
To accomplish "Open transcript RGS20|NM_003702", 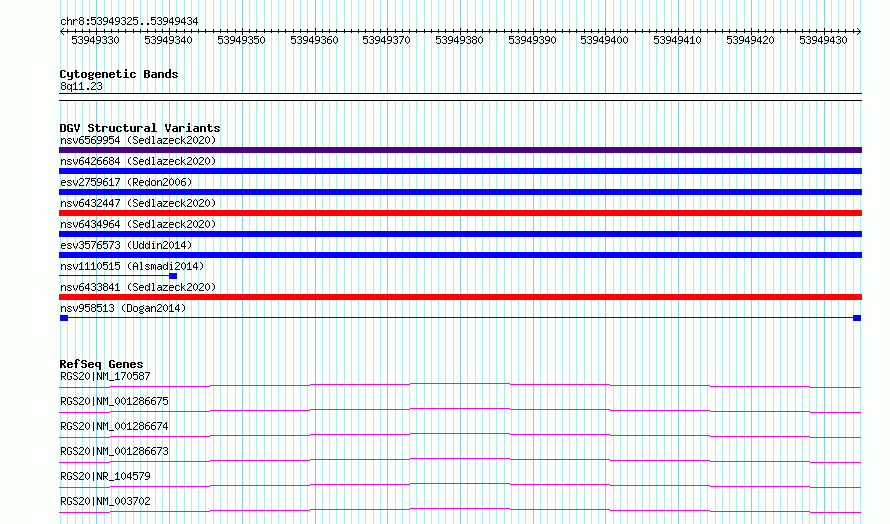I will (x=105, y=501).
